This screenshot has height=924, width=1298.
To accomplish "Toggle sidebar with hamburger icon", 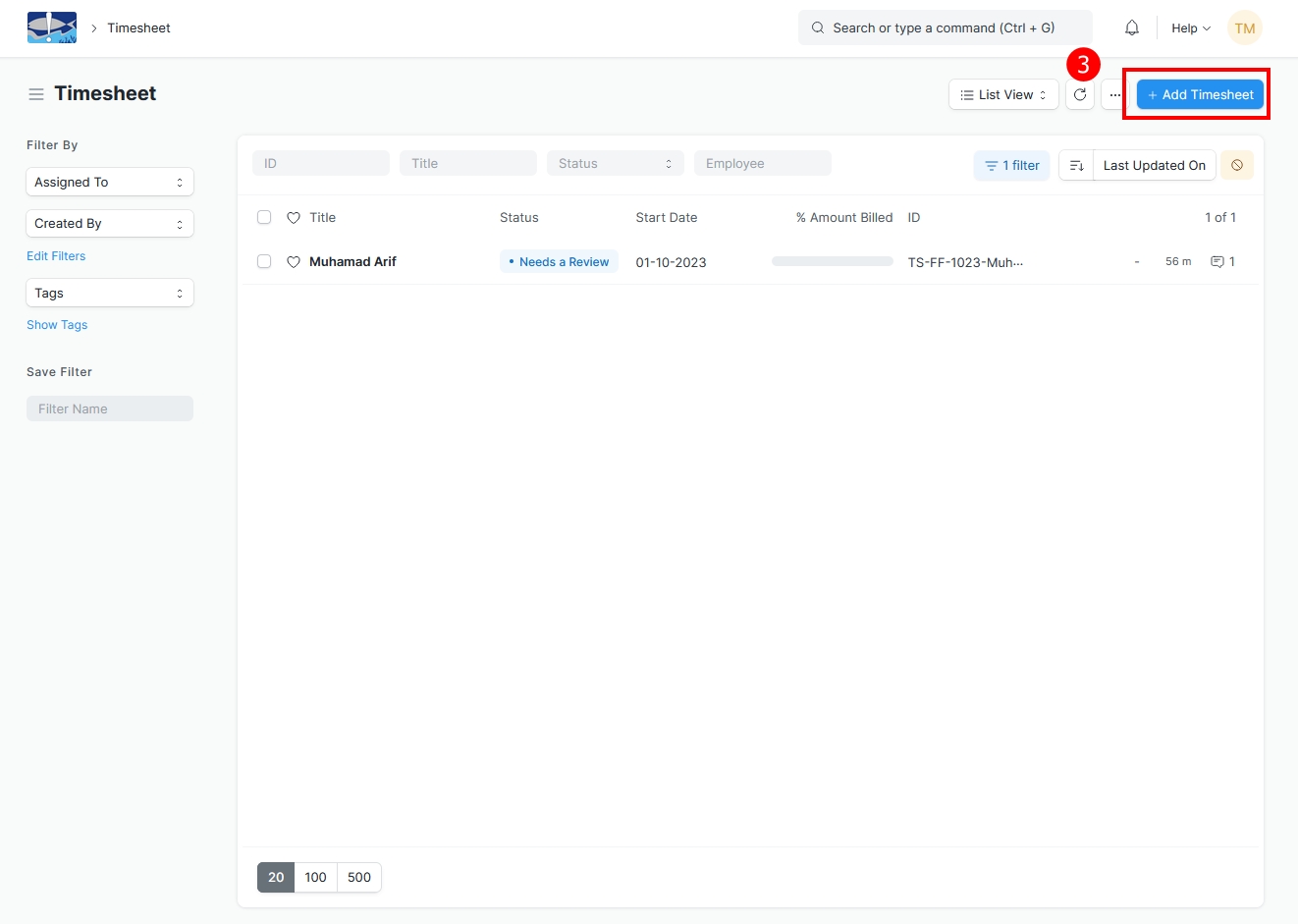I will pos(36,94).
